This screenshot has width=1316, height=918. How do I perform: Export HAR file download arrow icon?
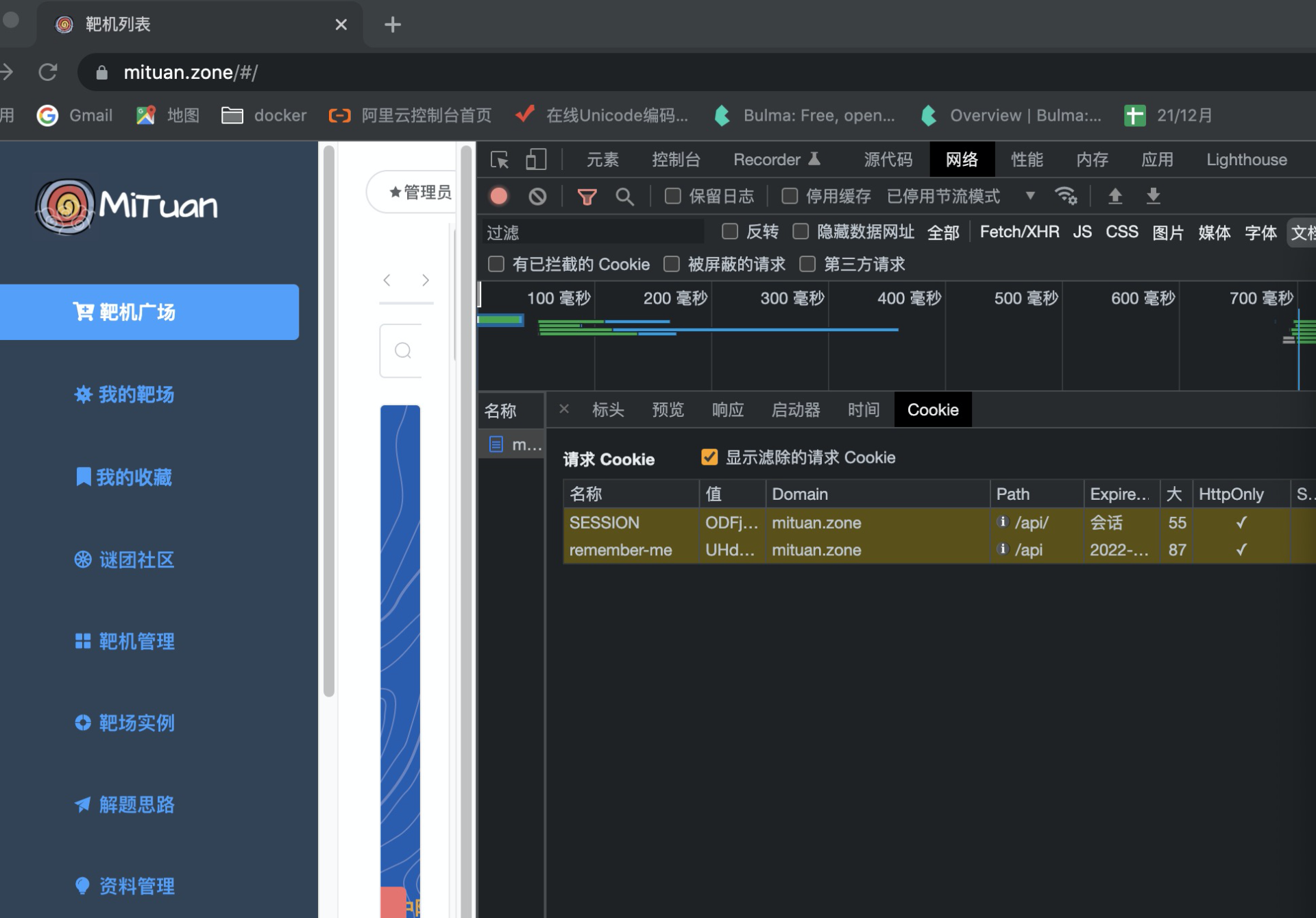coord(1154,196)
